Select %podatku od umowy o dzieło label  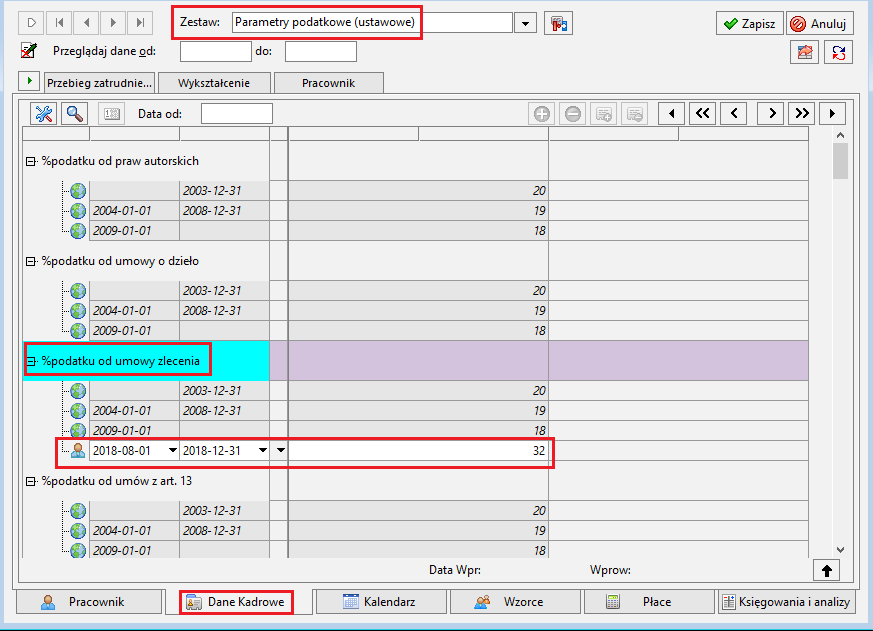[120, 261]
